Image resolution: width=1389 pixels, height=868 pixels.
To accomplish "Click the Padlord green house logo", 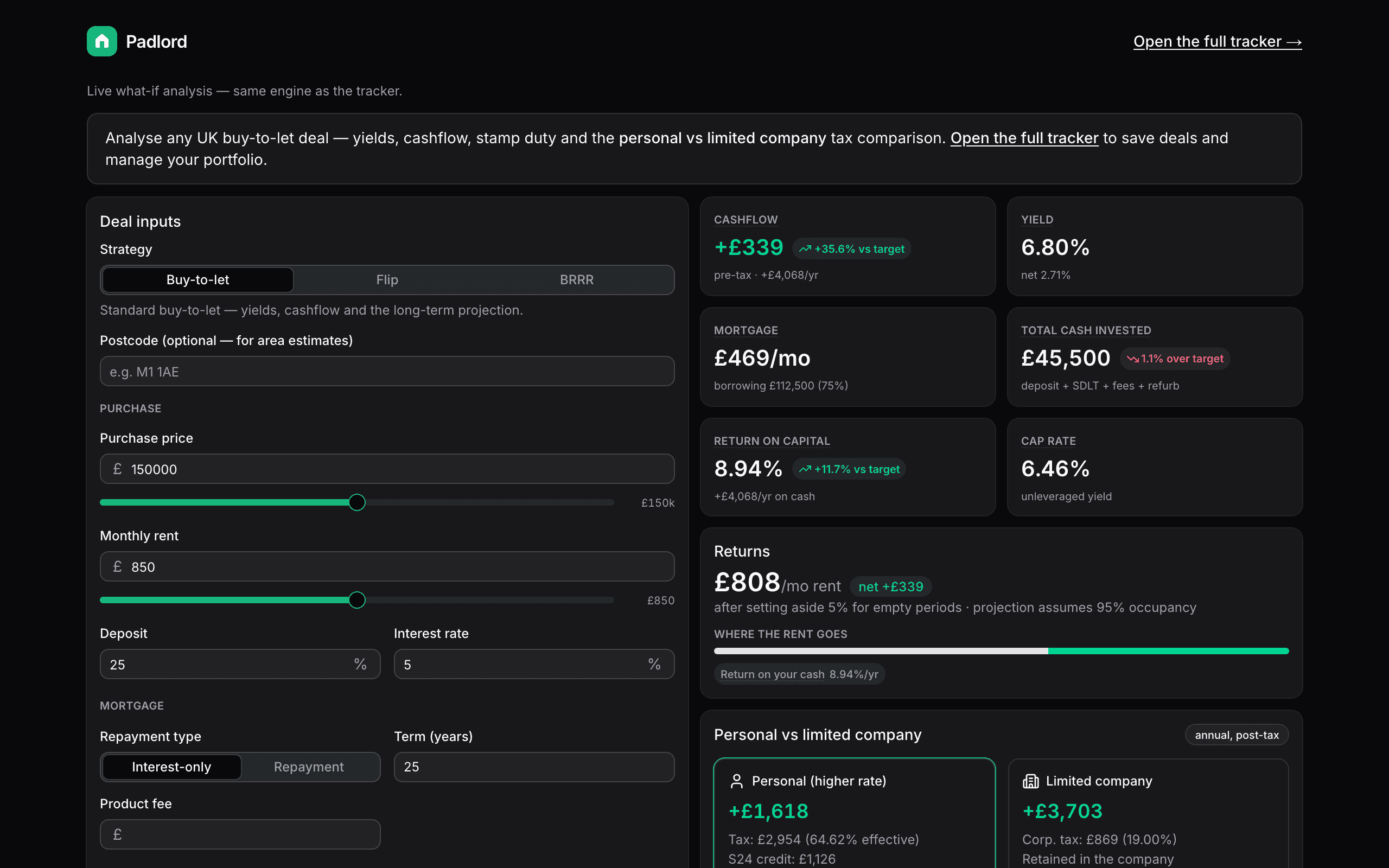I will tap(101, 41).
